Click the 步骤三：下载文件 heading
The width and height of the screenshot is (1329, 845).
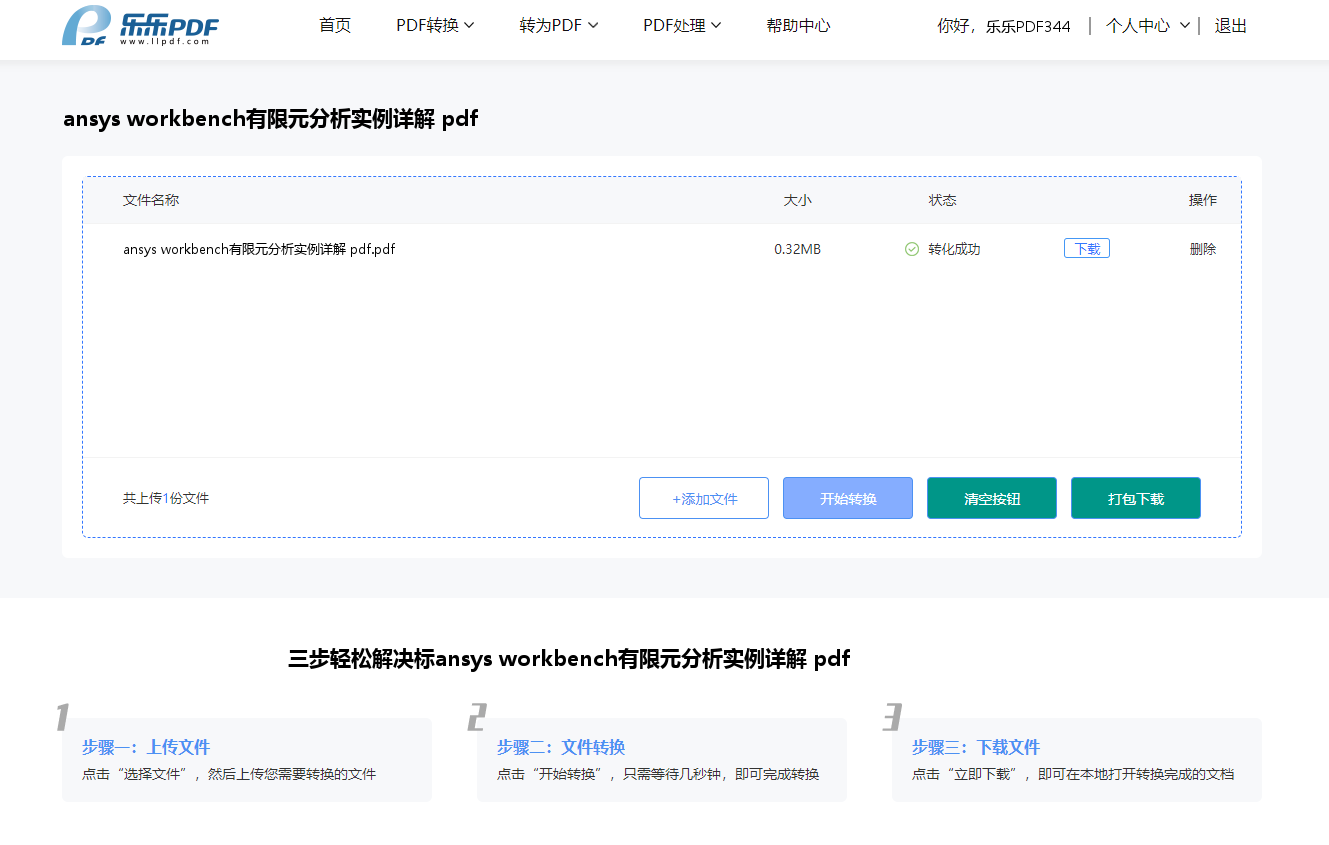coord(976,747)
